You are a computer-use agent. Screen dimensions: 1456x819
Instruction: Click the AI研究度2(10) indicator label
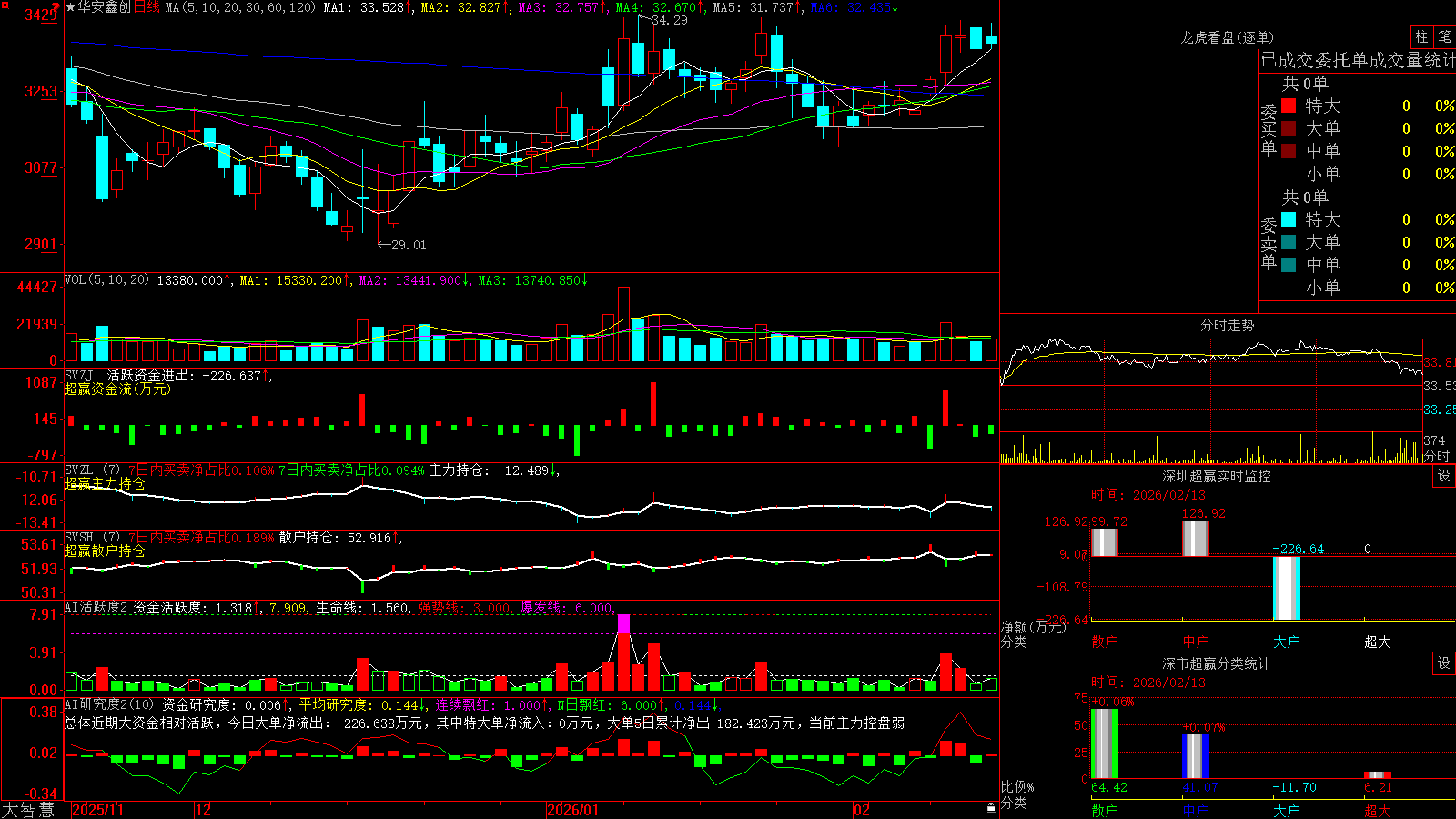[110, 704]
